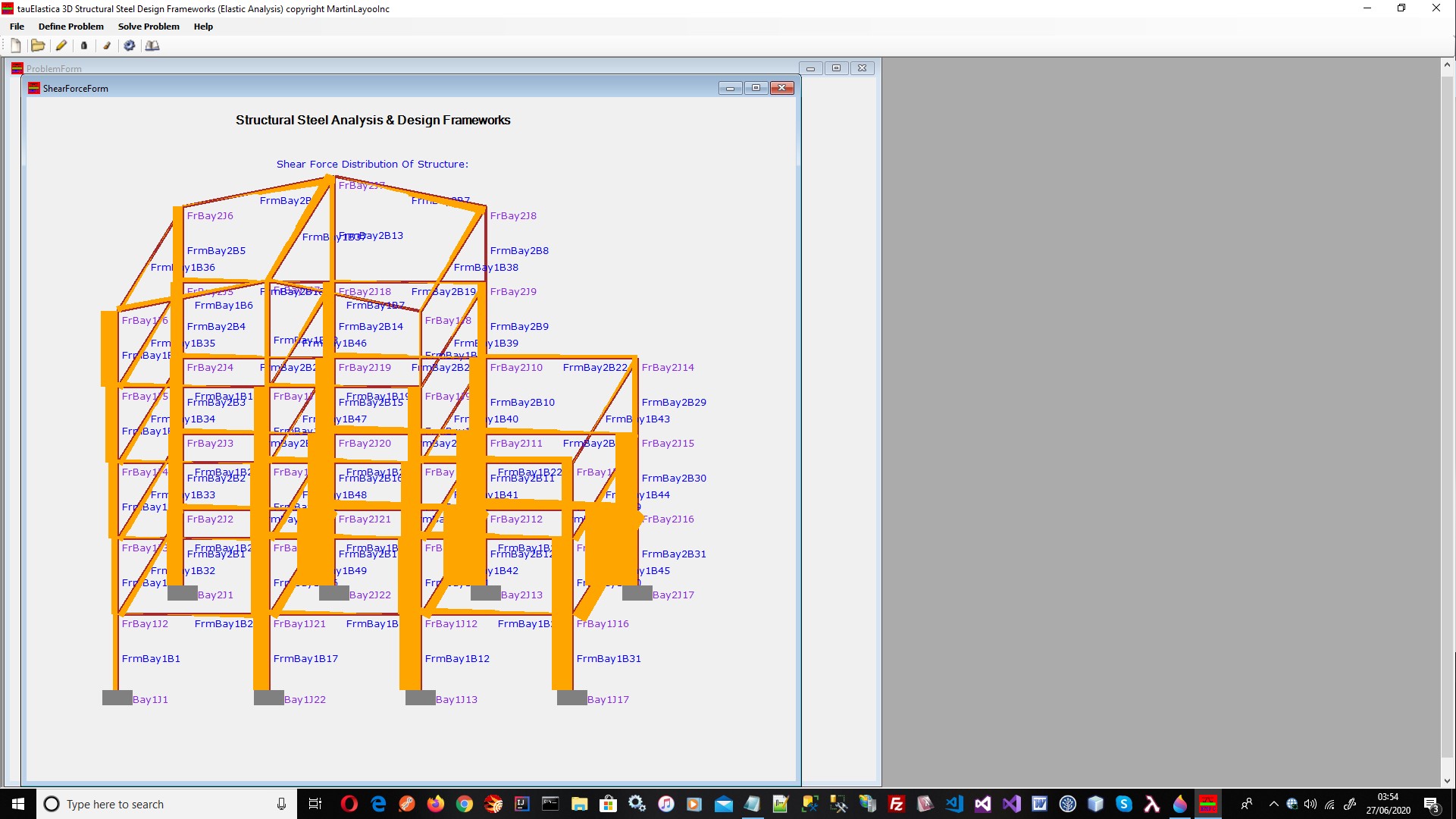Open FileZilla from the taskbar
This screenshot has width=1456, height=819.
896,804
